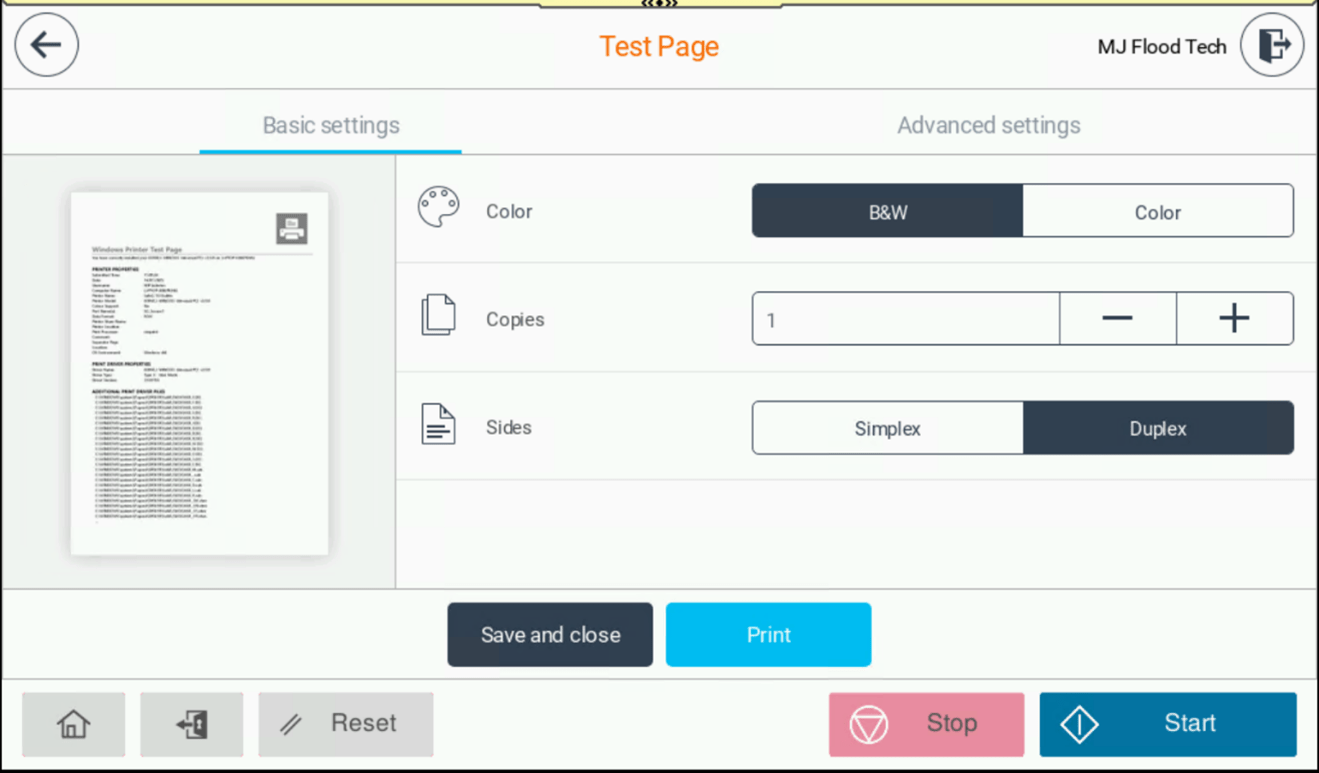Click the logout icon beside MJ Flood Tech
The width and height of the screenshot is (1319, 773).
pos(1272,45)
